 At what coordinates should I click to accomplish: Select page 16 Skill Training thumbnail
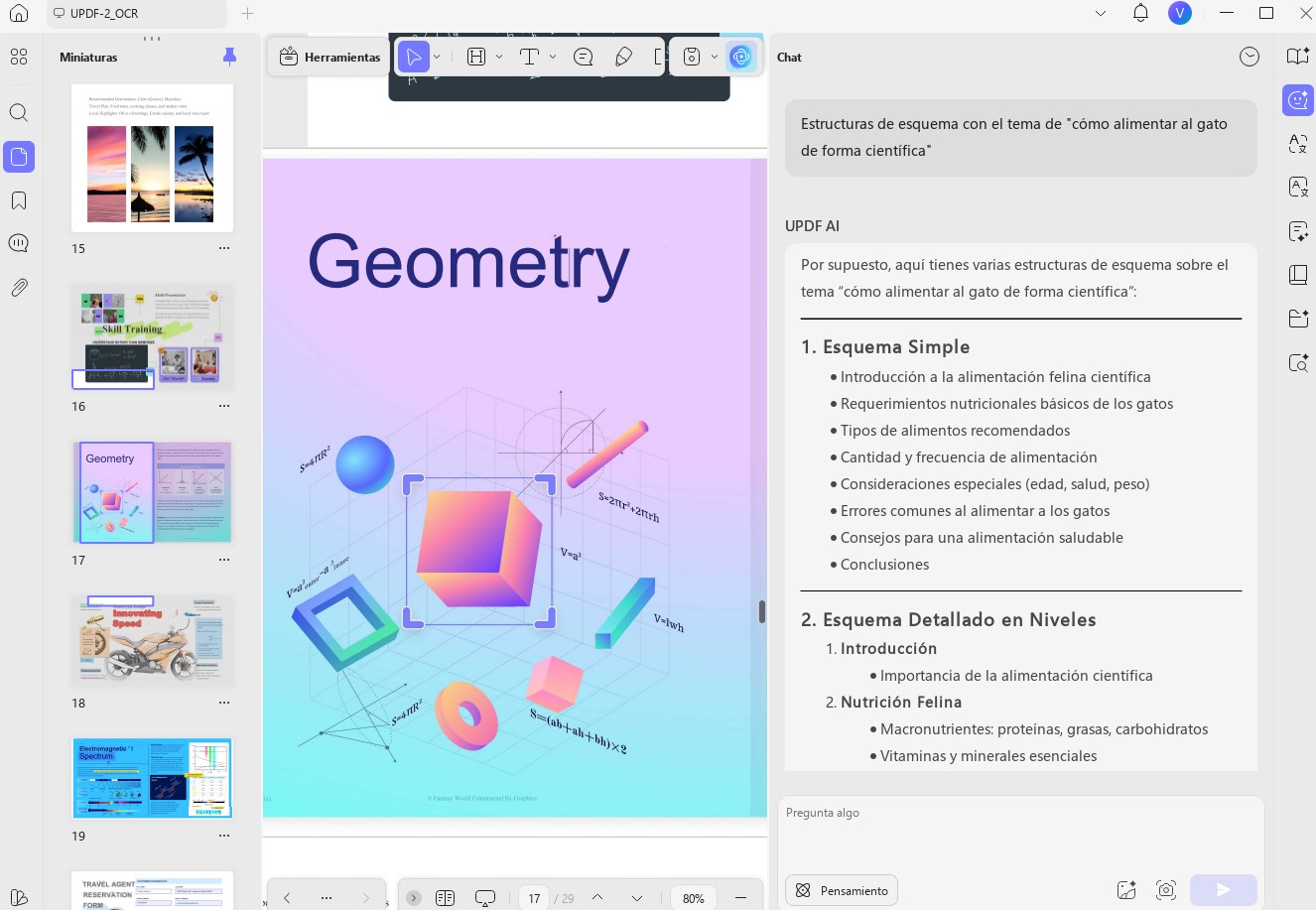pos(152,336)
